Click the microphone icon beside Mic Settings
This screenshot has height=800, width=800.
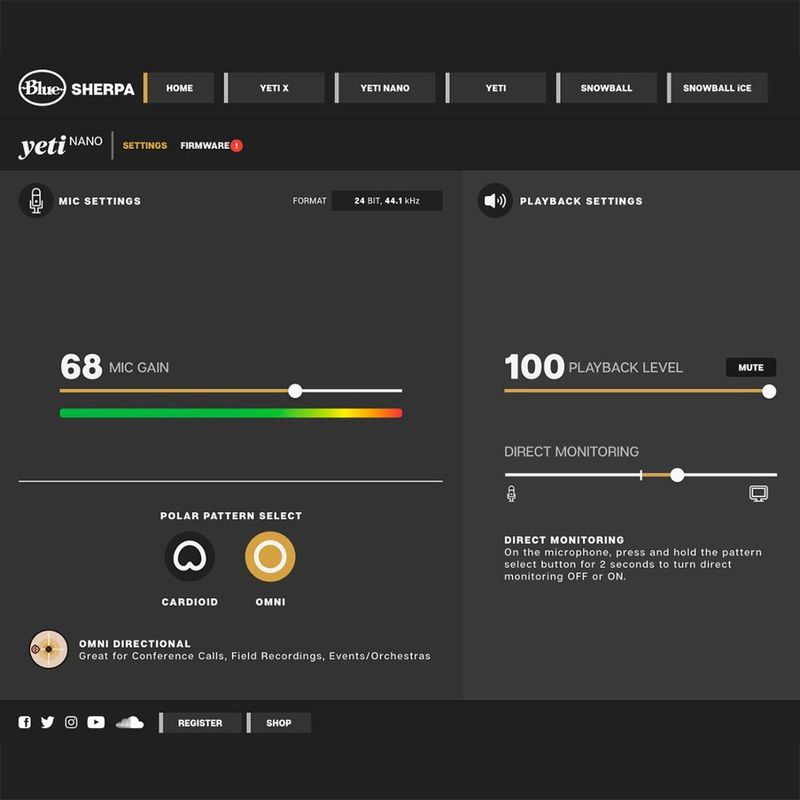click(x=36, y=201)
